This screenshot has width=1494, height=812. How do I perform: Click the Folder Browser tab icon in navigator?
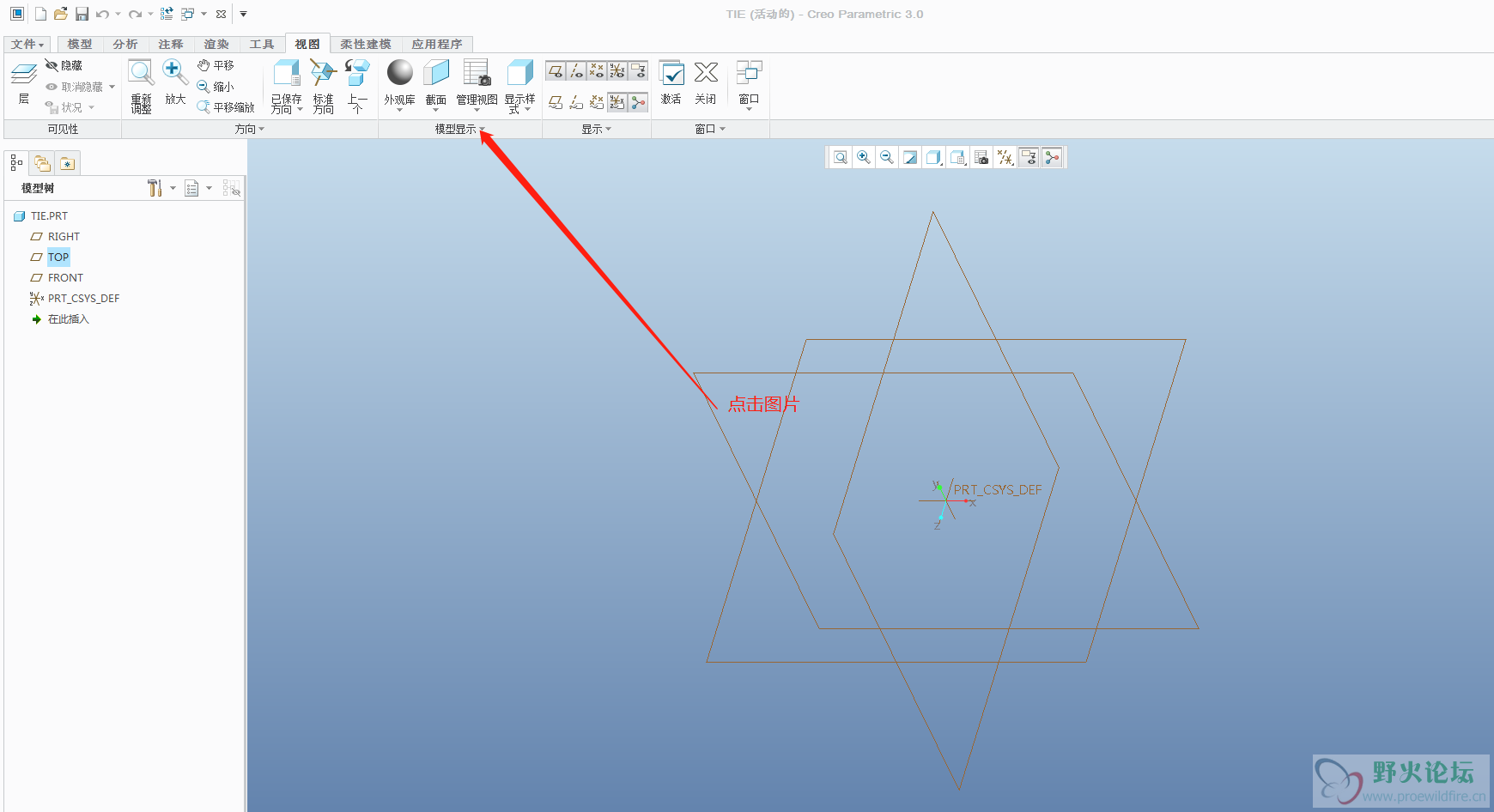point(42,163)
